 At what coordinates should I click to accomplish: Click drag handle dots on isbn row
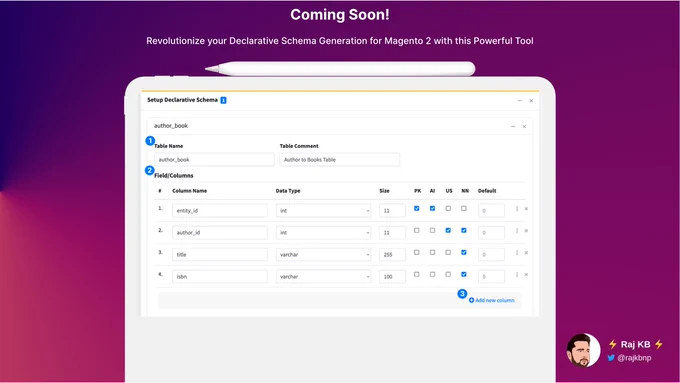click(517, 275)
